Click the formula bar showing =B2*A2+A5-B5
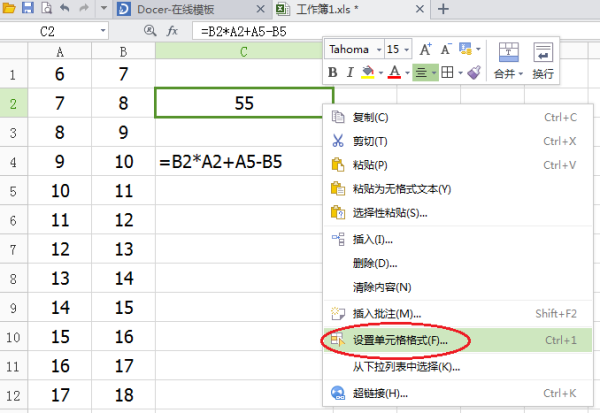This screenshot has height=413, width=600. [396, 31]
